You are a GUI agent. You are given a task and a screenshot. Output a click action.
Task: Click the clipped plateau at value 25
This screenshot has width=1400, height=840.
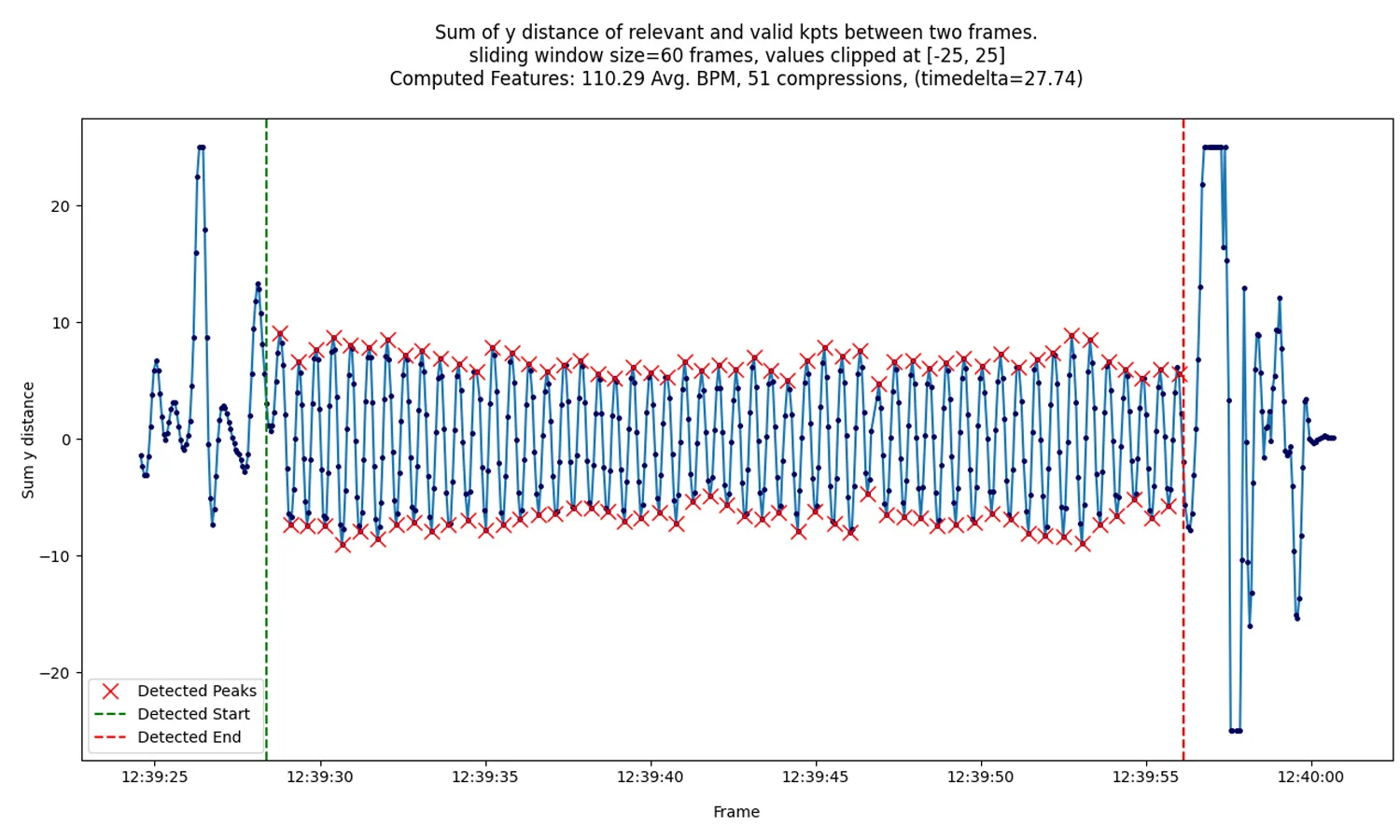1216,147
